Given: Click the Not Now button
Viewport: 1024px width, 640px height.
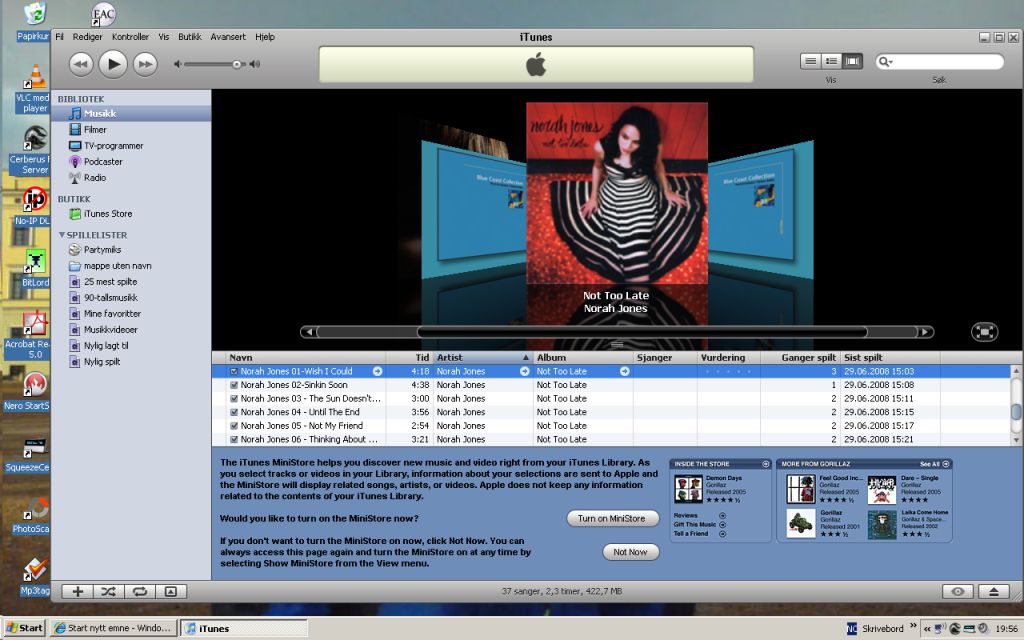Looking at the screenshot, I should pyautogui.click(x=630, y=552).
